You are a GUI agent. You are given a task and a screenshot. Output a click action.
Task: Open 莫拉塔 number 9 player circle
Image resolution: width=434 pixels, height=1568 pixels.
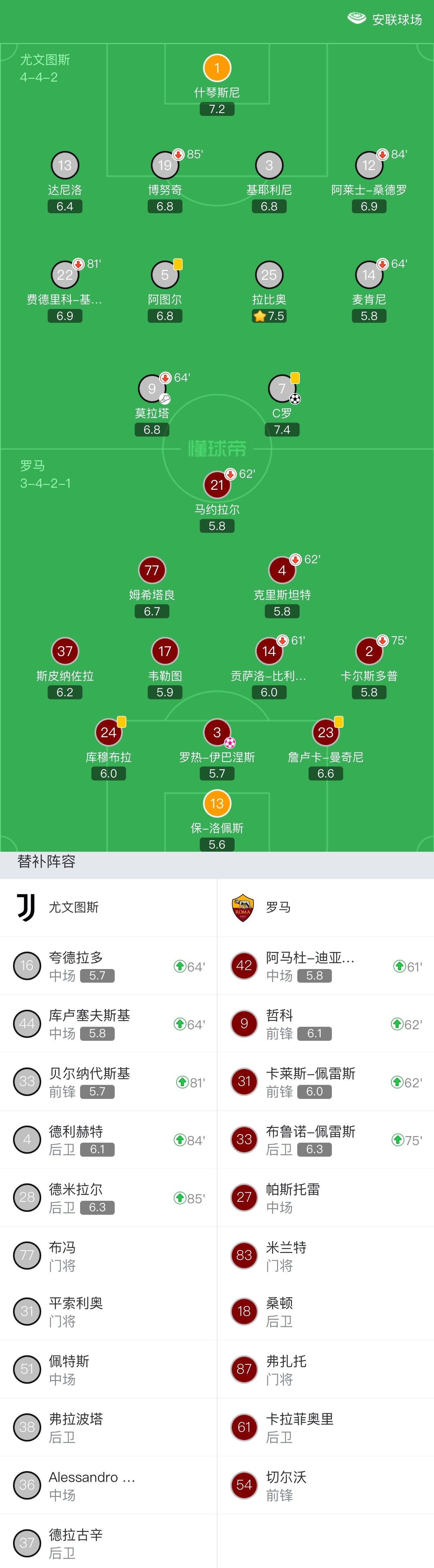152,388
